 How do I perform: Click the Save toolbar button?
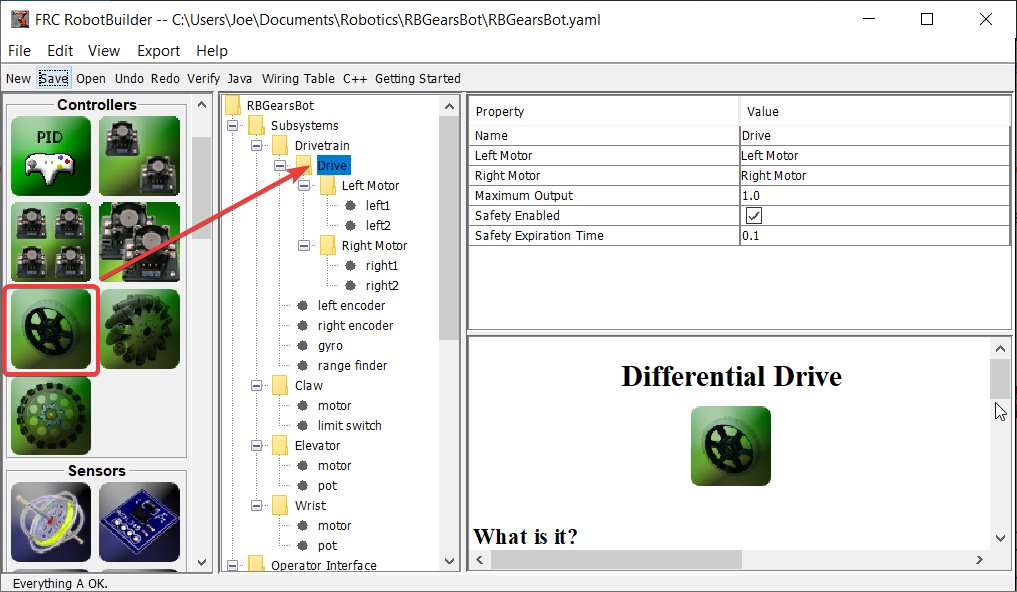[53, 78]
